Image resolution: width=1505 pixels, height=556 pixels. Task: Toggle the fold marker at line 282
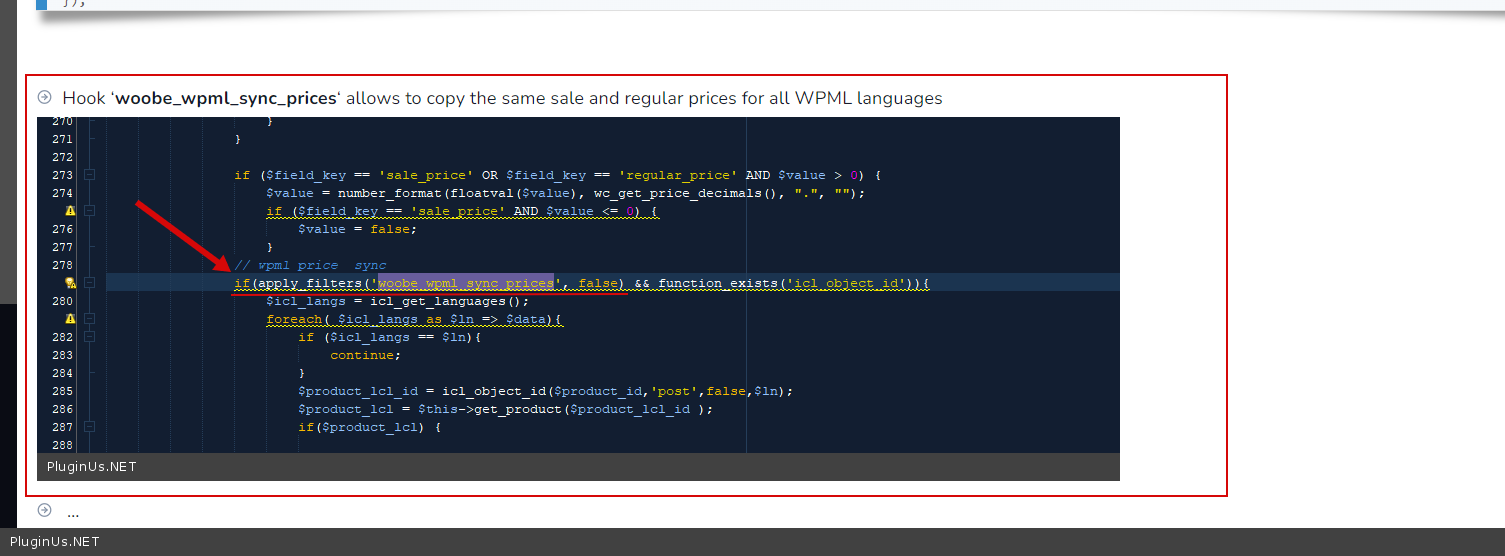coord(90,337)
